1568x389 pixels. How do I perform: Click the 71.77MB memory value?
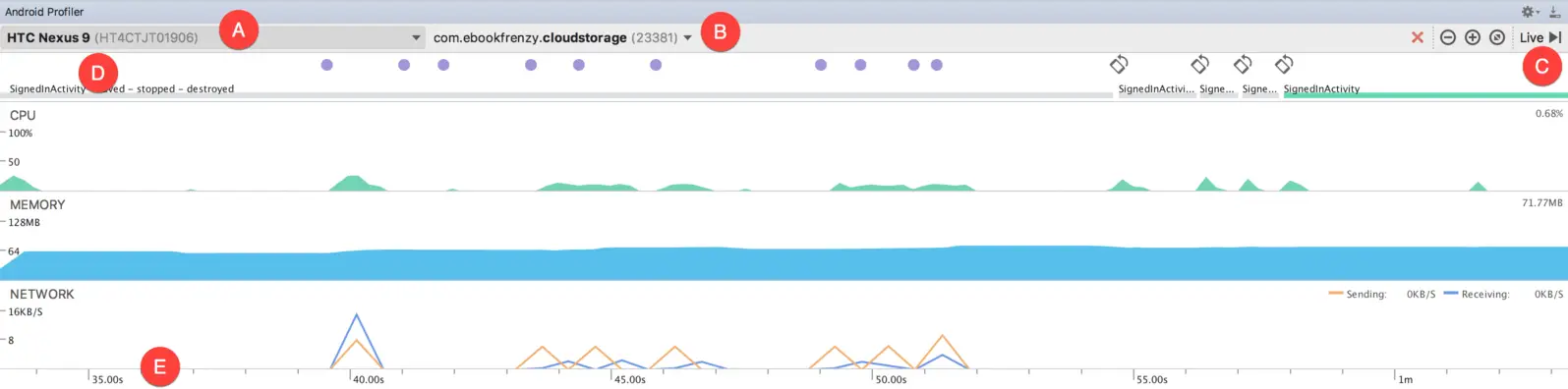coord(1541,203)
